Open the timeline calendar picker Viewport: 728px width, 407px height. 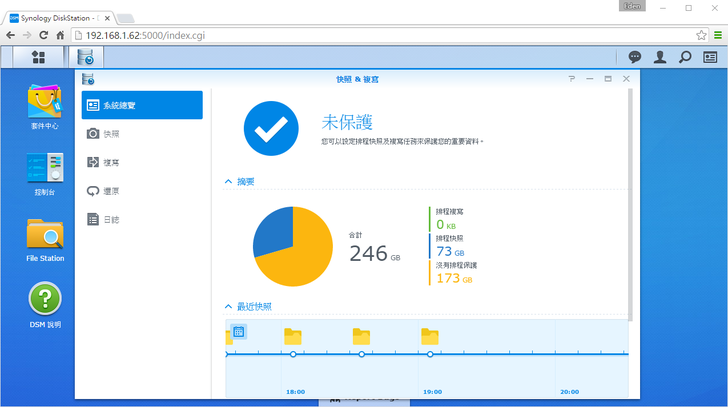tap(239, 331)
